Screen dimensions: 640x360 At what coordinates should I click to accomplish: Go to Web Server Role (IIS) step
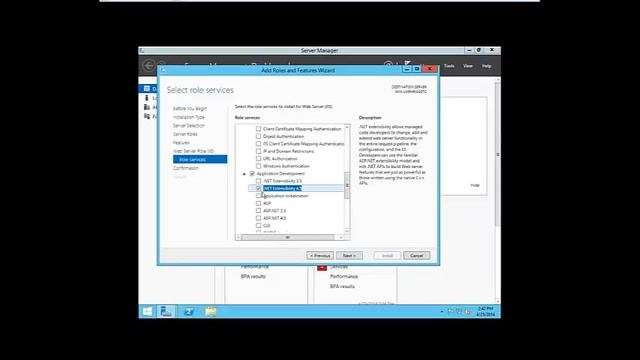click(x=193, y=151)
